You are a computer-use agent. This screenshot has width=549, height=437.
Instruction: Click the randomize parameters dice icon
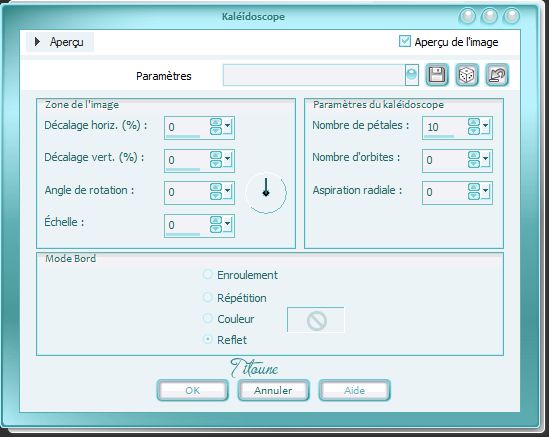coord(467,75)
